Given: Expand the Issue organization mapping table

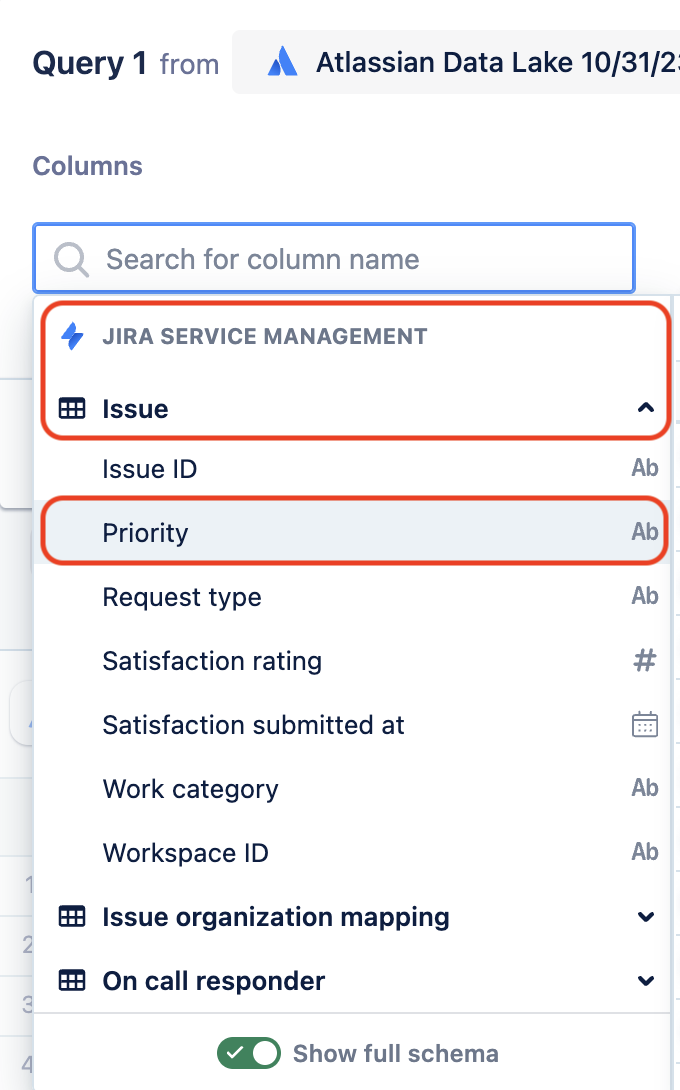Looking at the screenshot, I should pyautogui.click(x=646, y=917).
